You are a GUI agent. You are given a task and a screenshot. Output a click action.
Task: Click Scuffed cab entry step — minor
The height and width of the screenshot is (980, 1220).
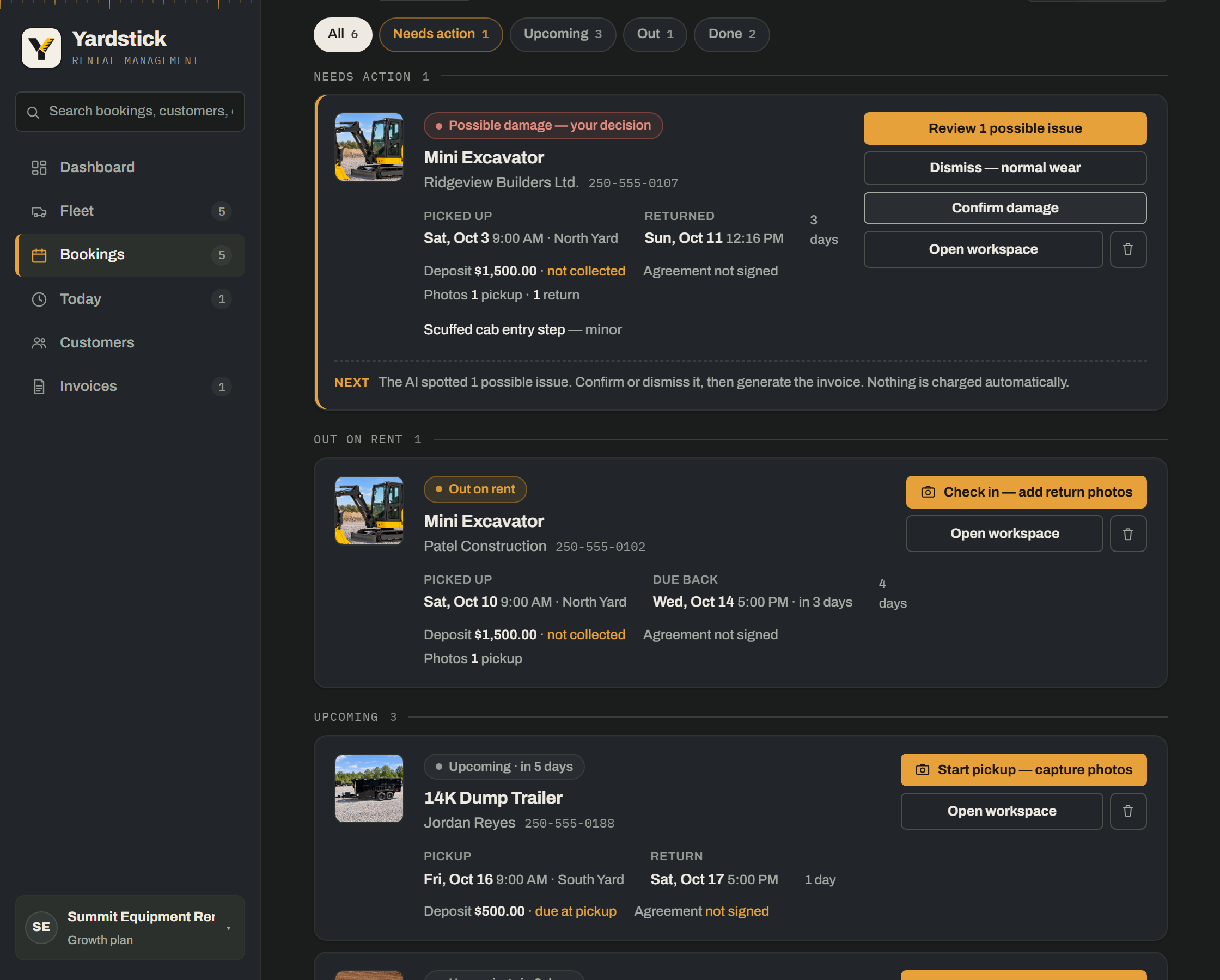pos(522,330)
